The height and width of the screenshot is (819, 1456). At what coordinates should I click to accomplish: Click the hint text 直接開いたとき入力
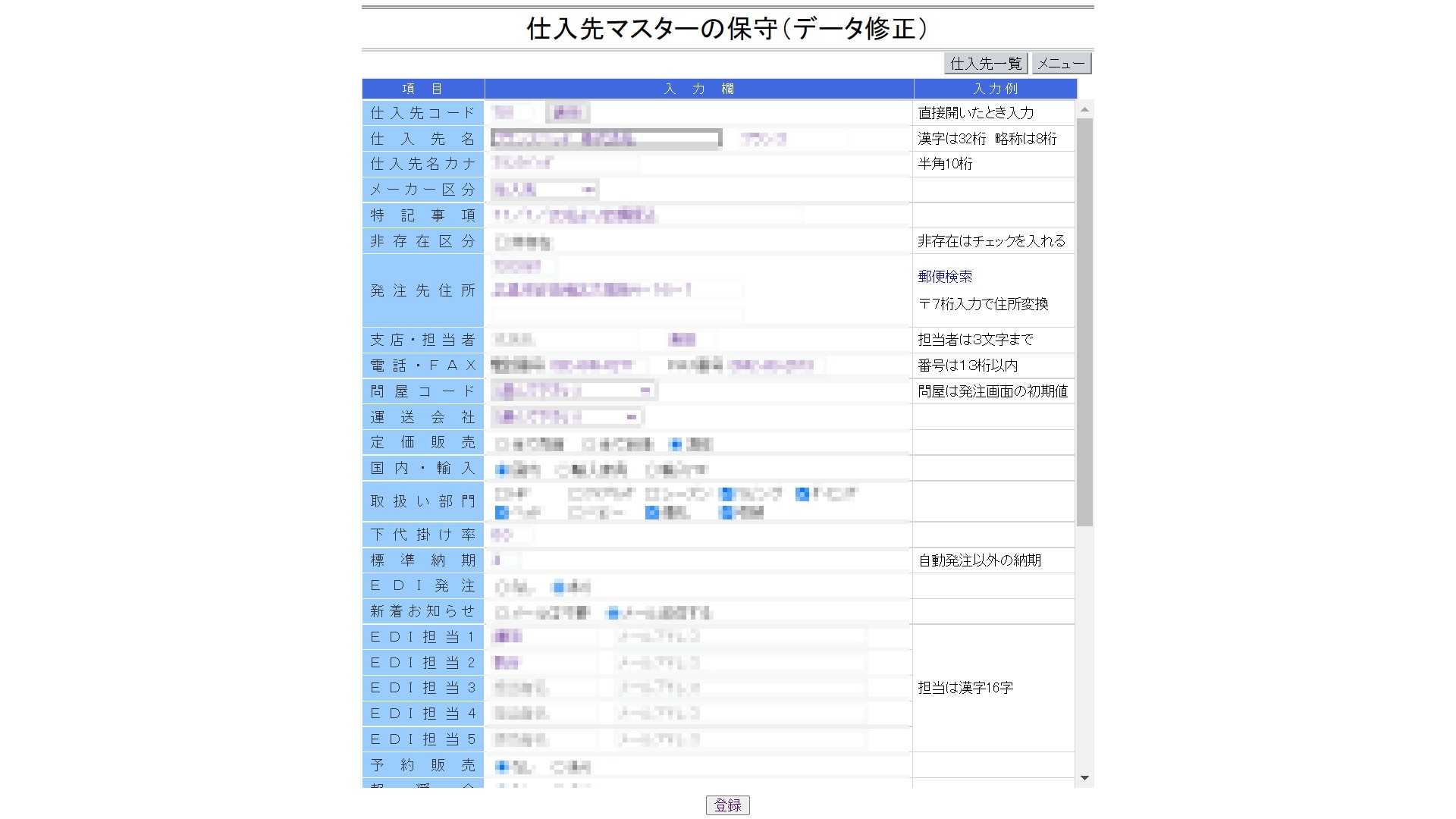975,113
